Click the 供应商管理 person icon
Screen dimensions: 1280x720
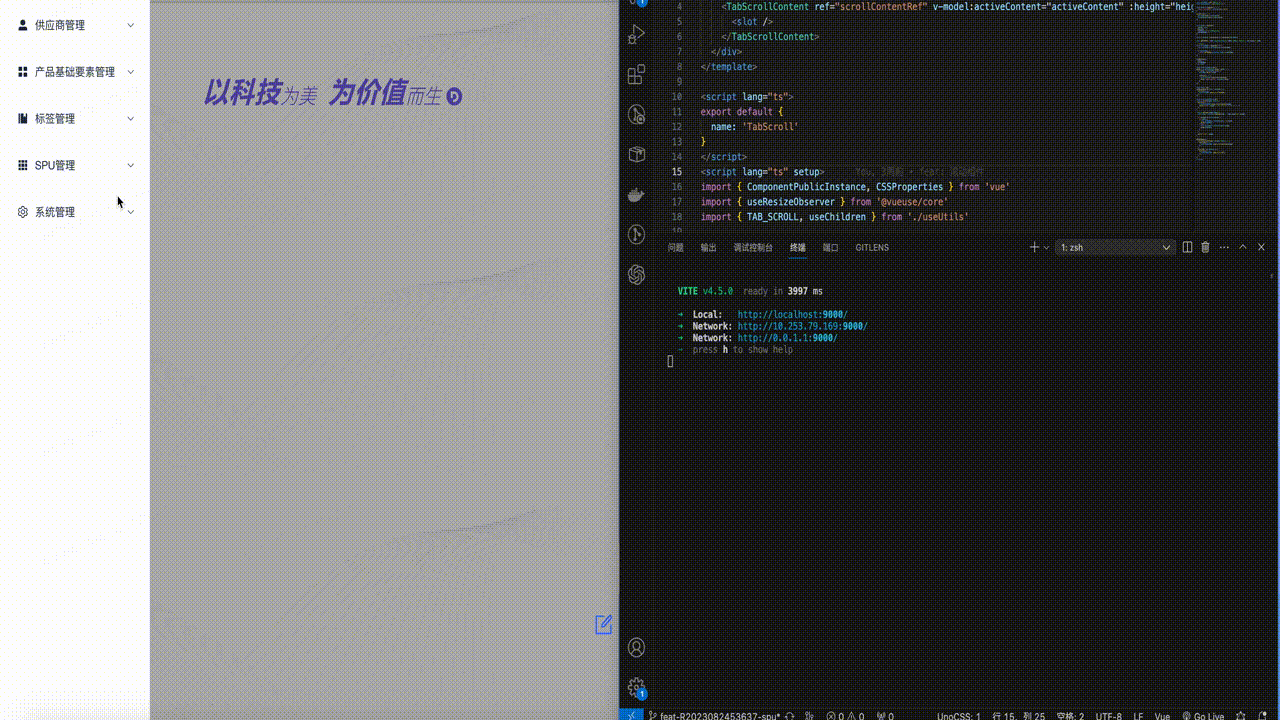23,25
